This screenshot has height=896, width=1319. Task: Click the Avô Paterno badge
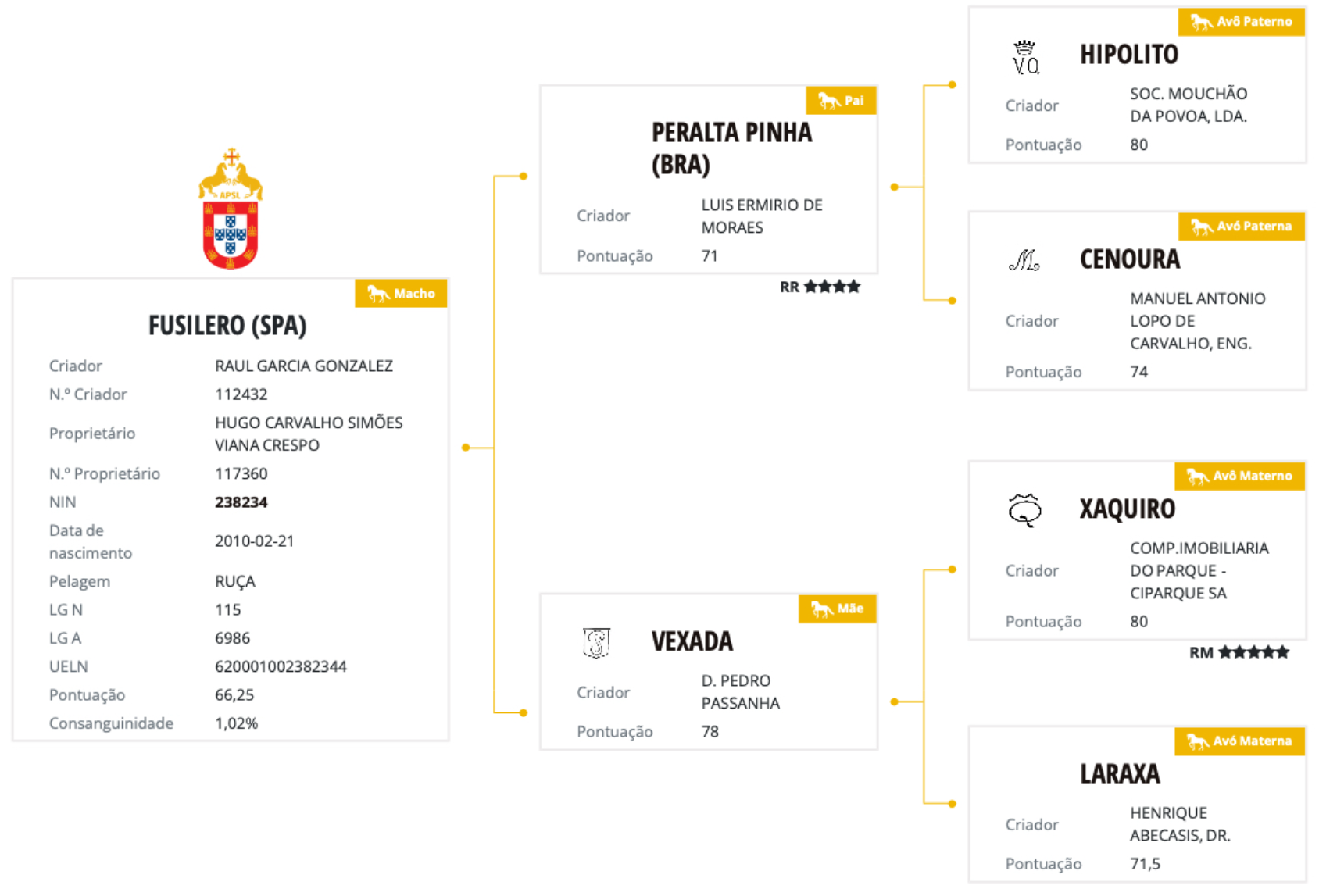click(x=1241, y=22)
